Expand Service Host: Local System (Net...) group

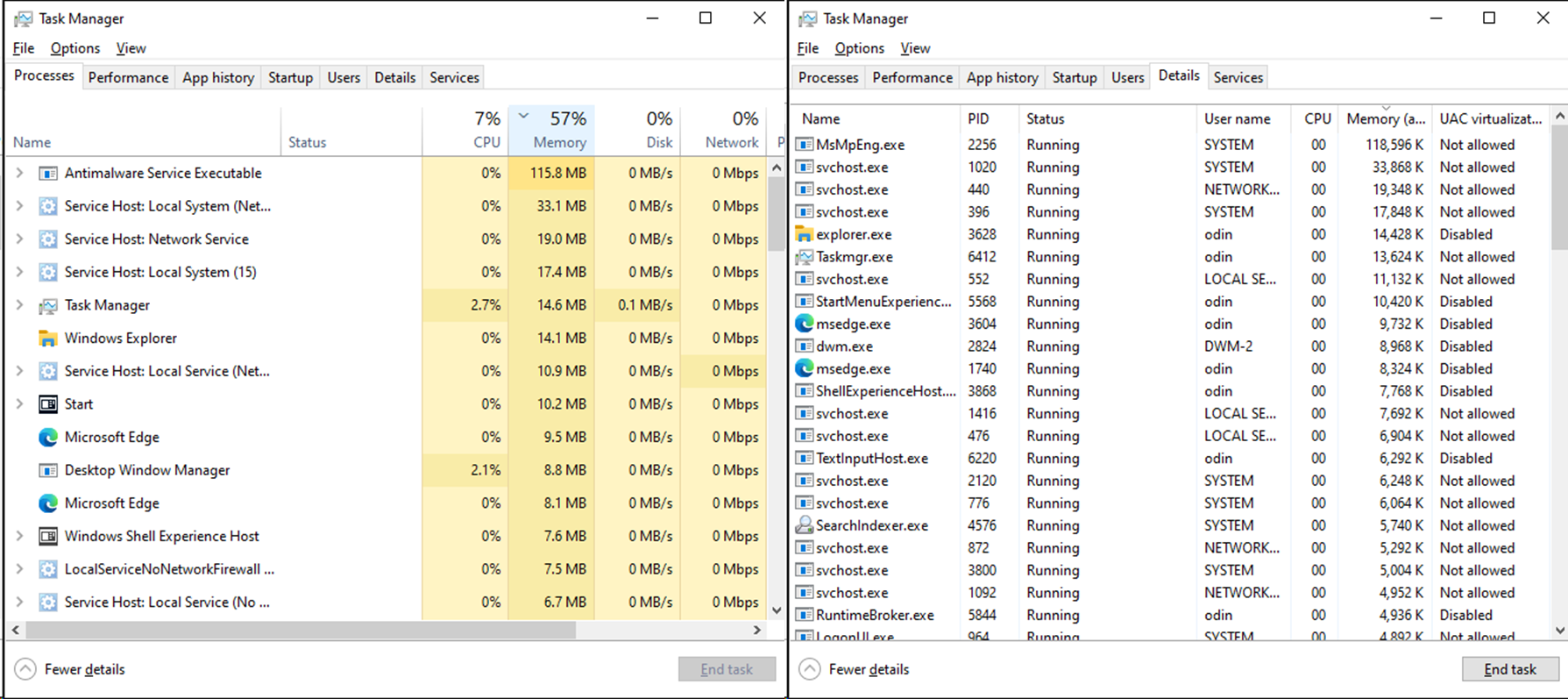[19, 206]
